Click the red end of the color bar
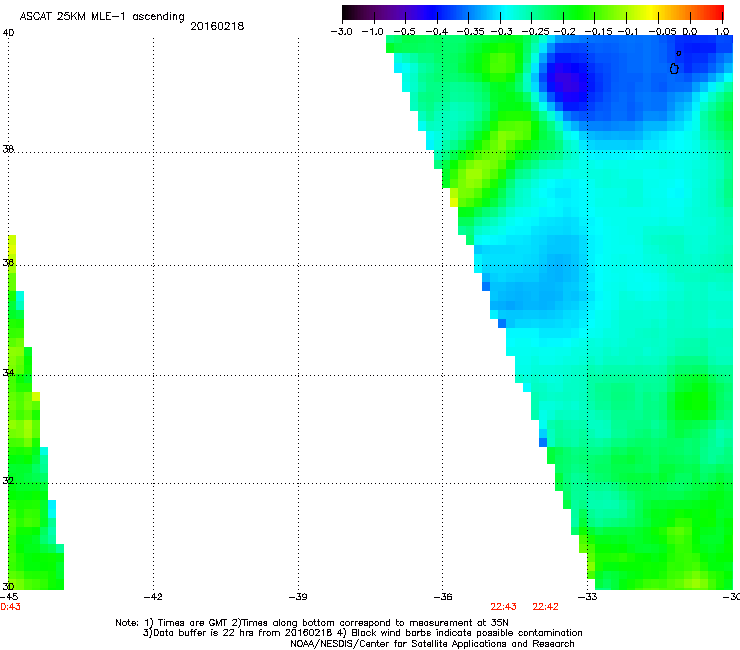The image size is (740, 650). click(715, 13)
